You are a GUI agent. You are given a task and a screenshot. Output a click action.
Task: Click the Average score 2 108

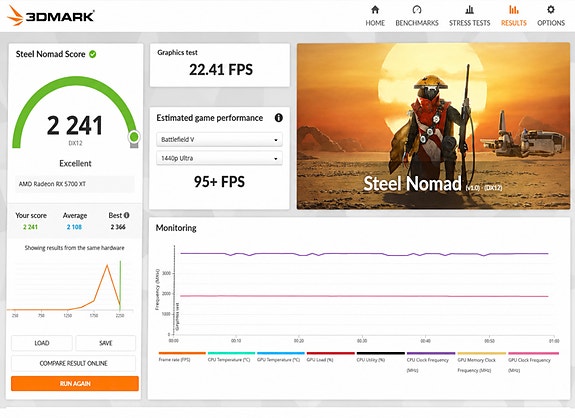pyautogui.click(x=74, y=227)
